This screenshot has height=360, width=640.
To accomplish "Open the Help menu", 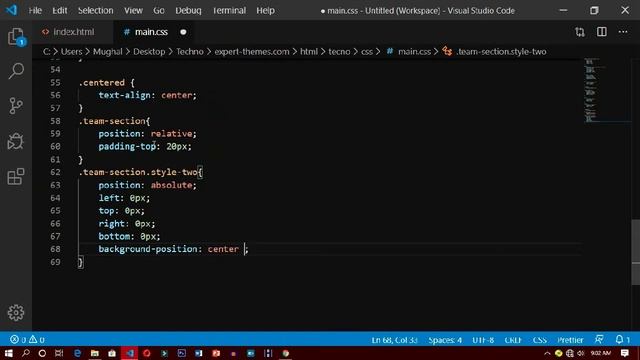I will point(265,10).
